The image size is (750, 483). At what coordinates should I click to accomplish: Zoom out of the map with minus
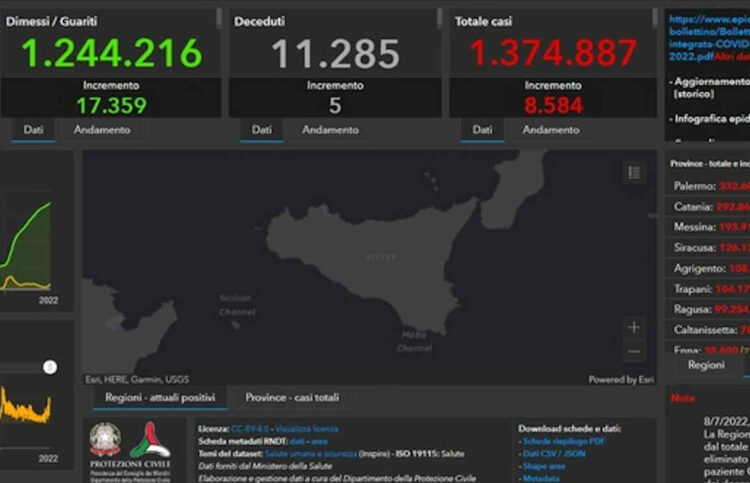pos(633,352)
